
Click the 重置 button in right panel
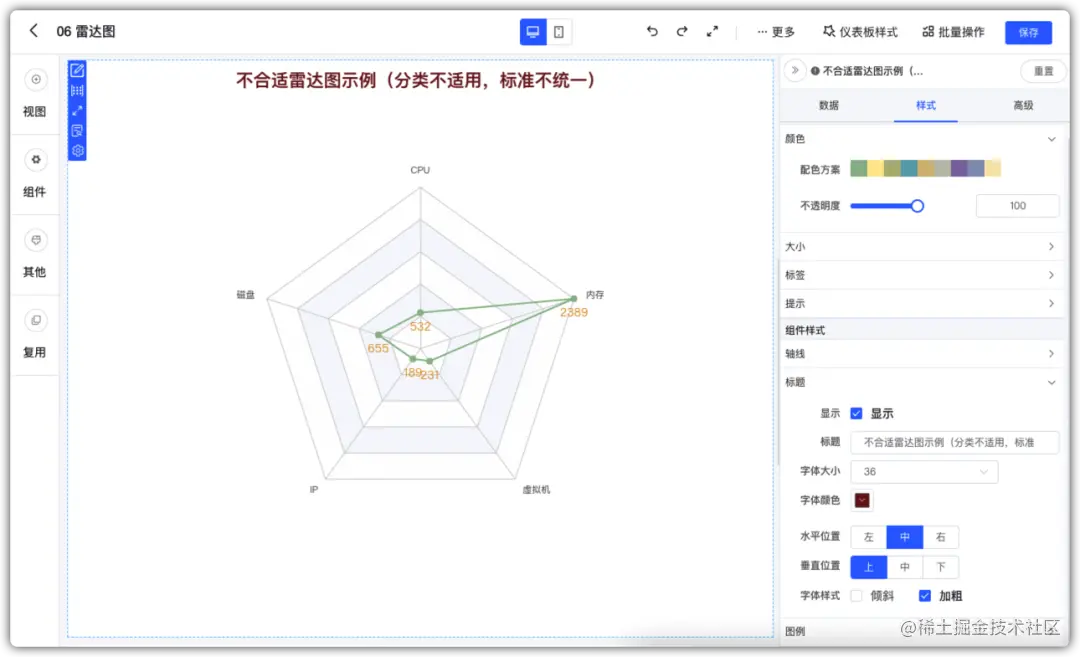(1042, 70)
